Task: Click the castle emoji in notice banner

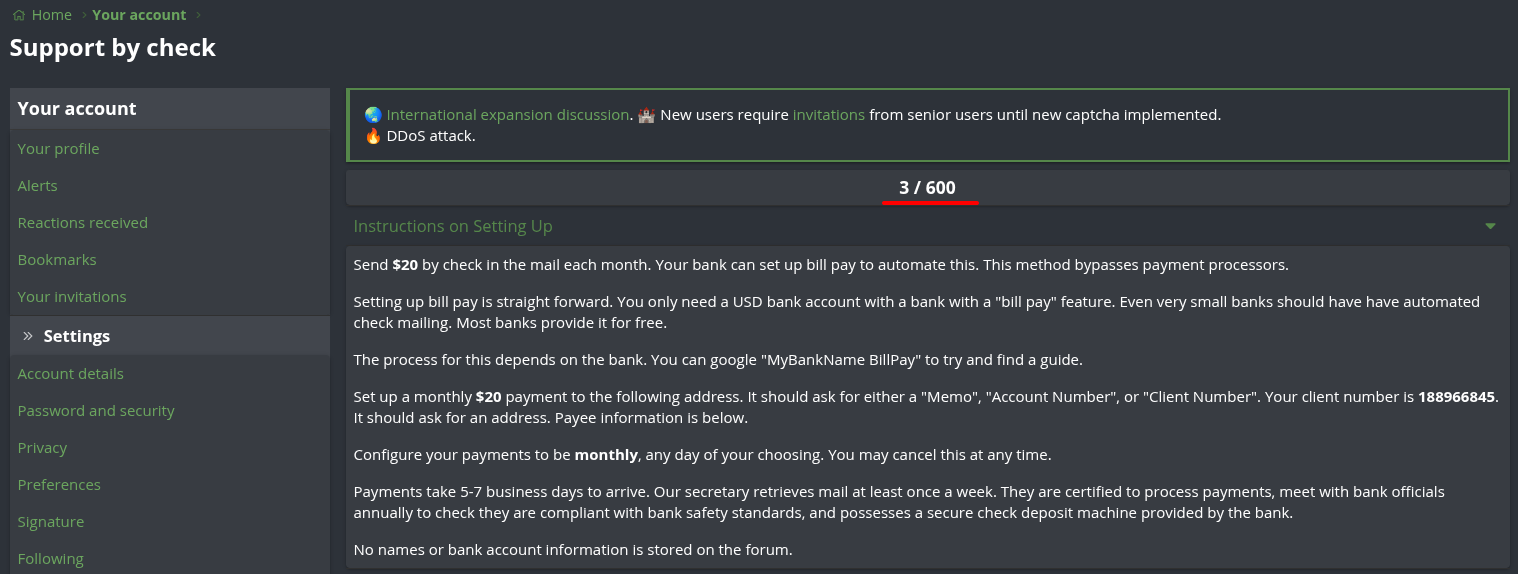Action: click(x=646, y=115)
